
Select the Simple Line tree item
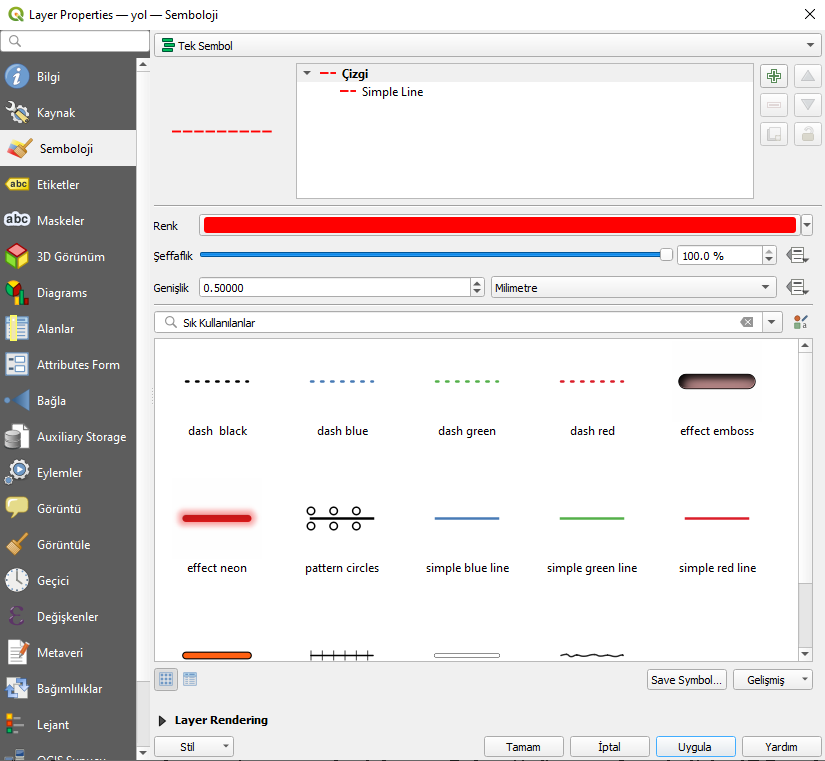tap(393, 92)
